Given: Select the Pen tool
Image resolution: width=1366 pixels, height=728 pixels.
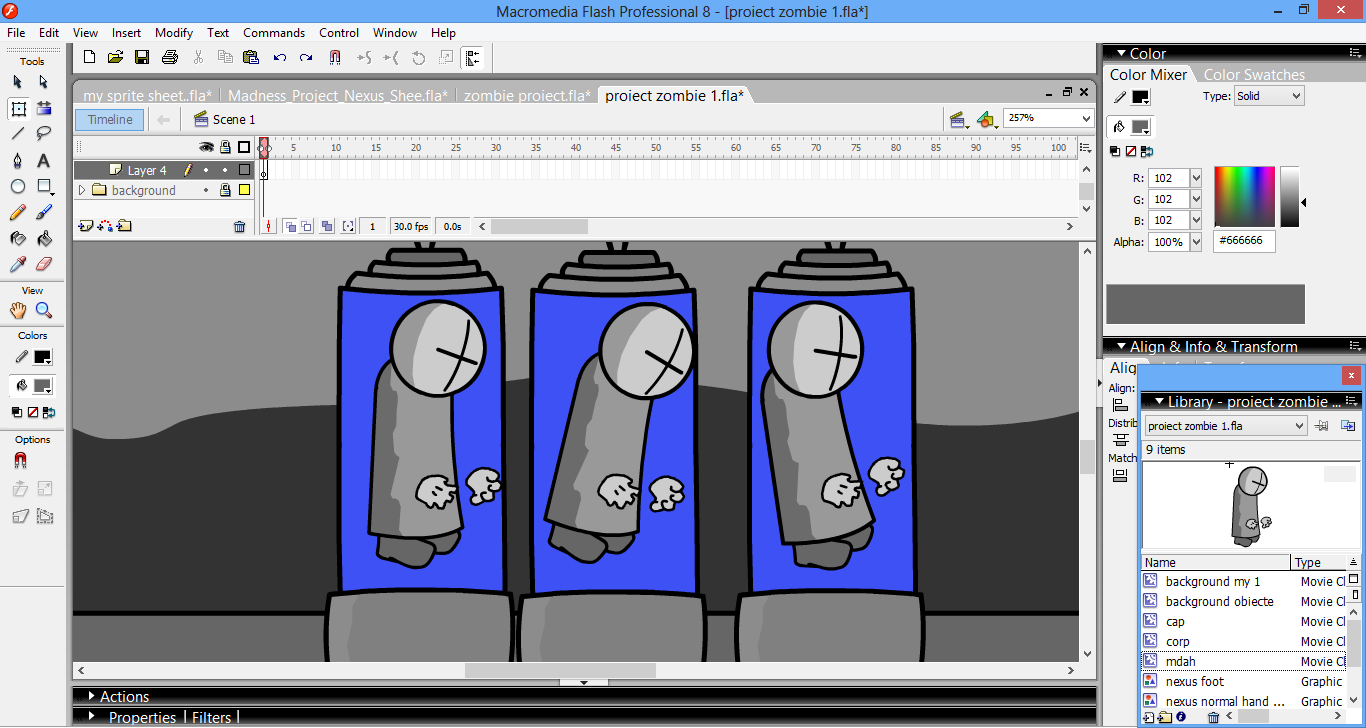Looking at the screenshot, I should pos(18,160).
